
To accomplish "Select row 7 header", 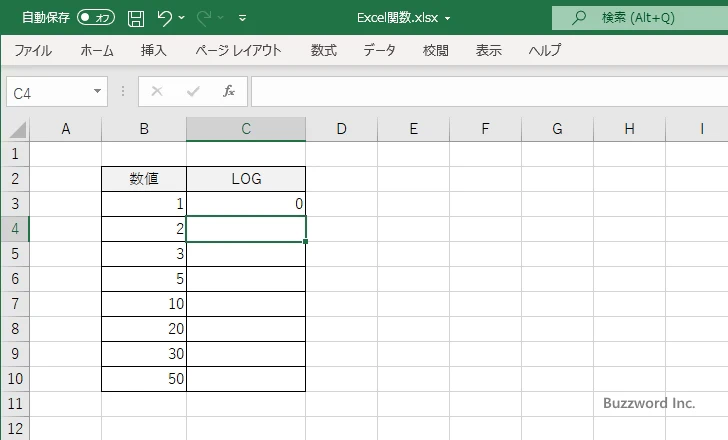I will tap(15, 304).
